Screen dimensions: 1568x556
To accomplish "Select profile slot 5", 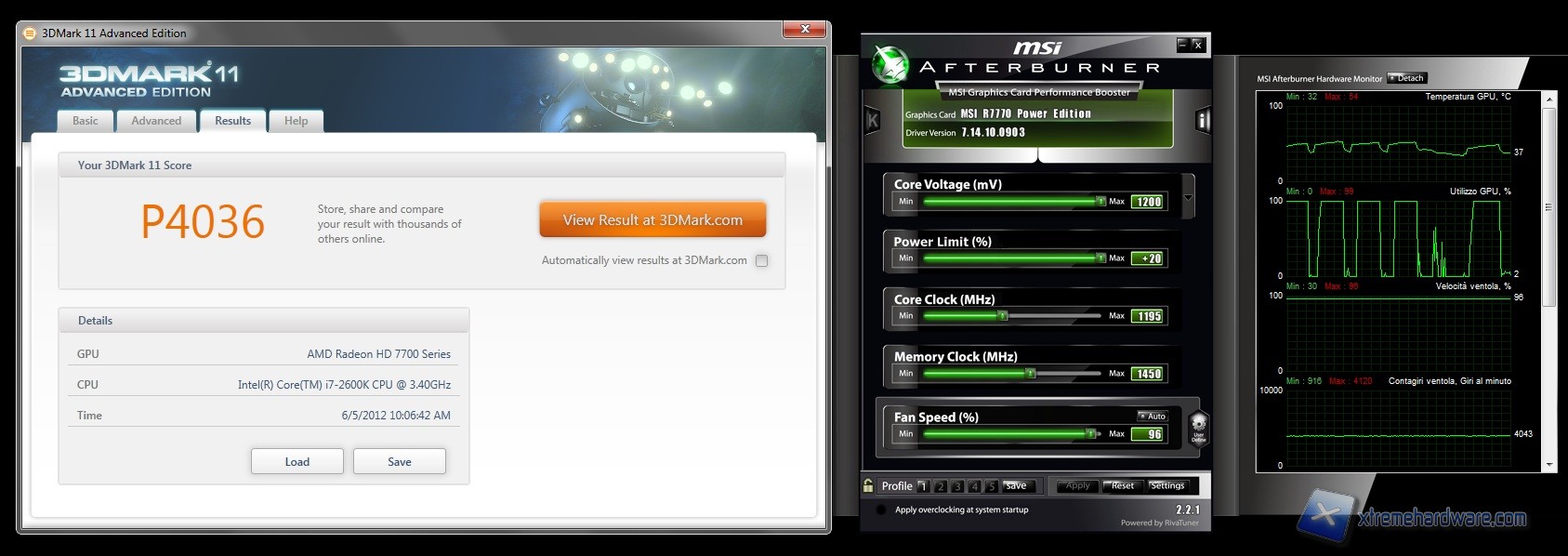I will coord(992,486).
